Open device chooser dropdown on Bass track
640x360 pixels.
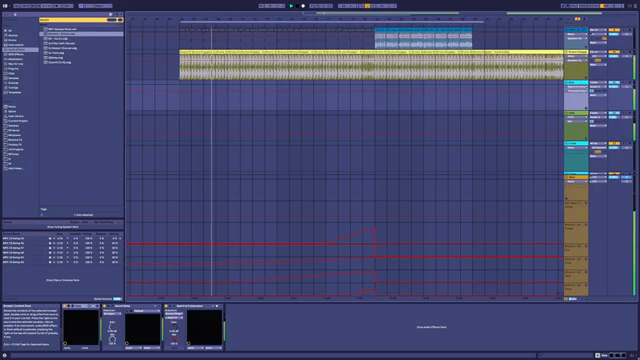tap(576, 87)
